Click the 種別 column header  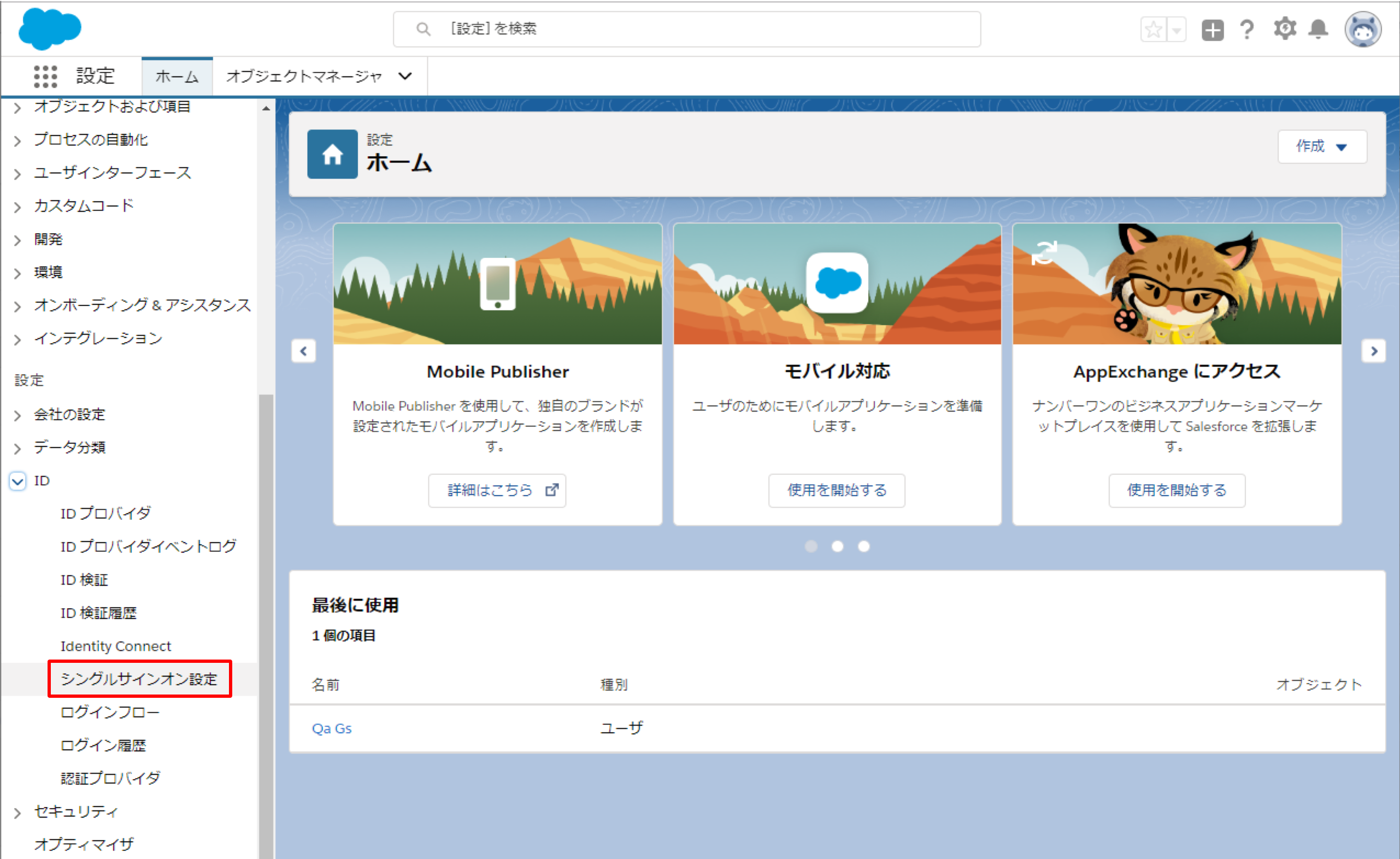click(x=614, y=685)
